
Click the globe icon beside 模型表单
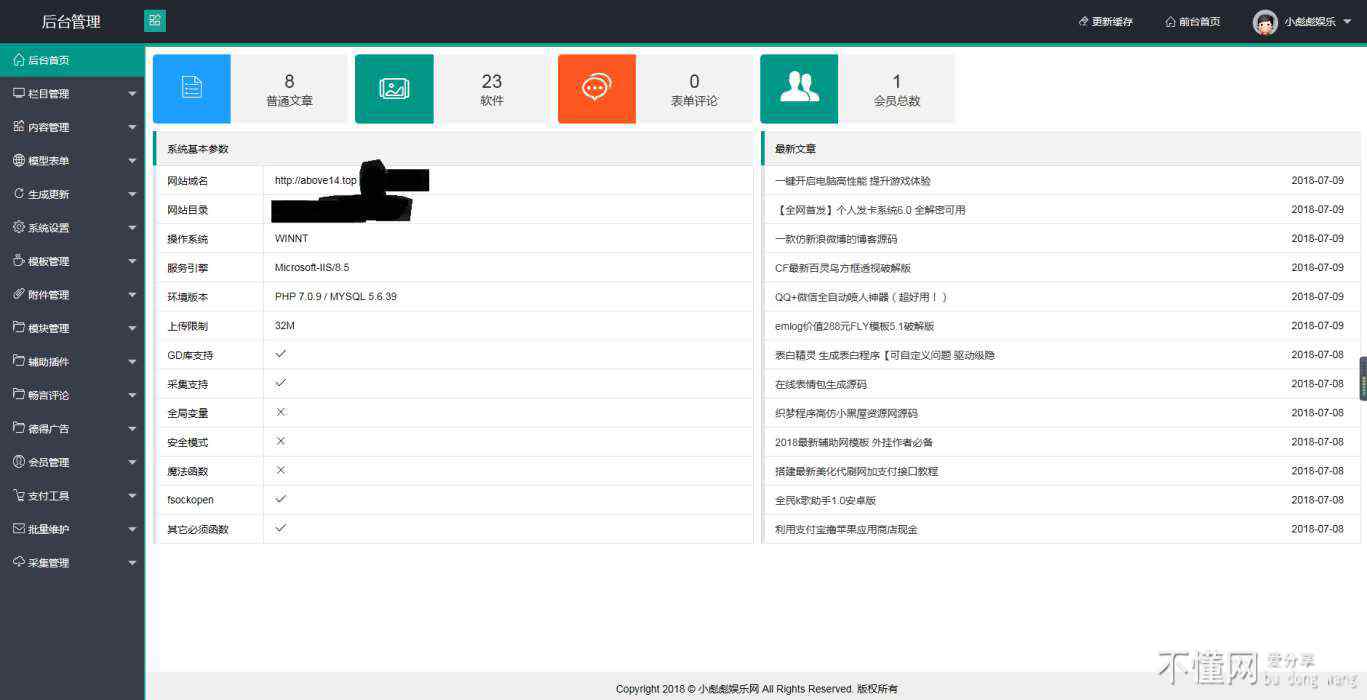(x=19, y=160)
